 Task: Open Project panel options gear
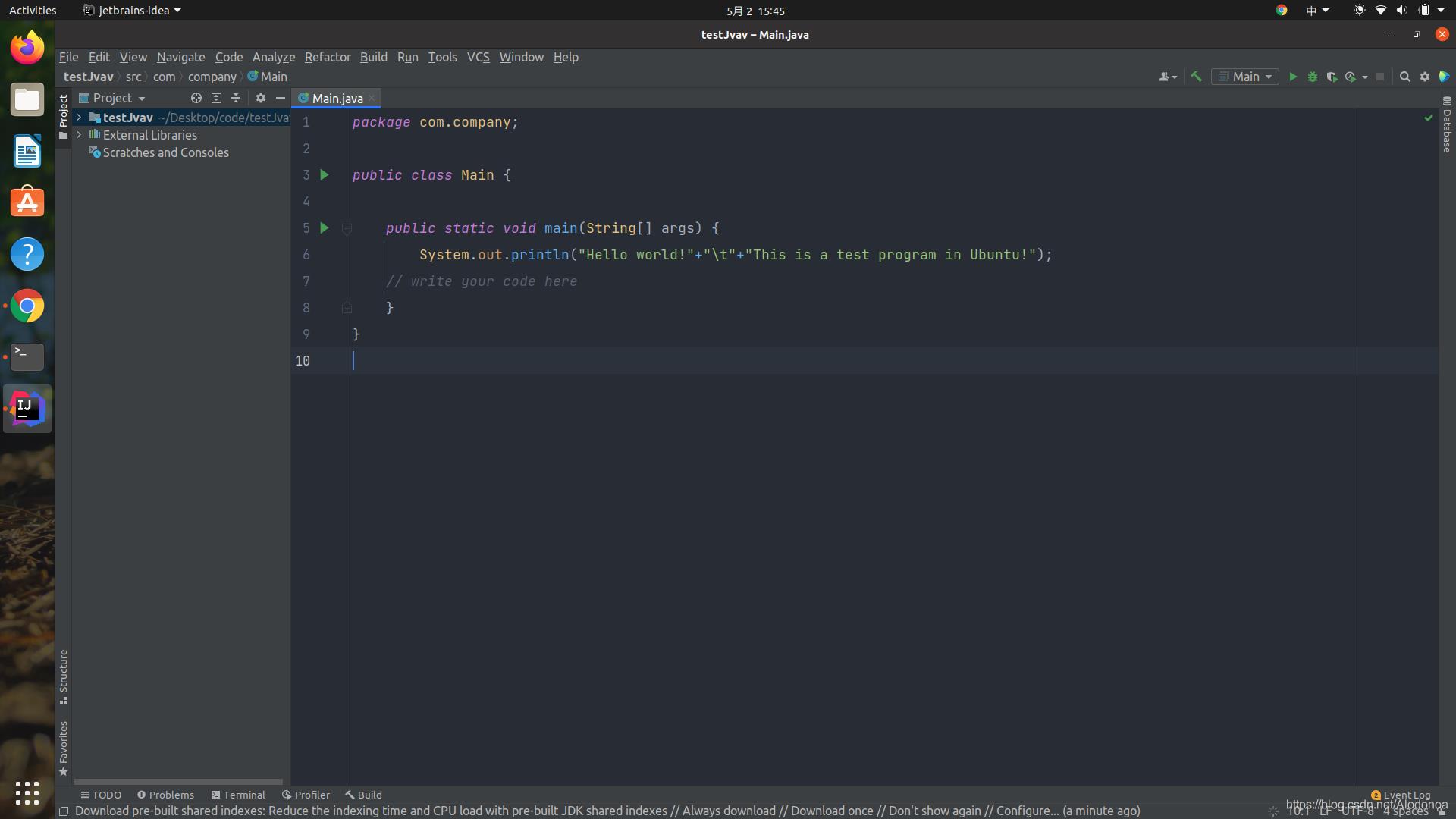pyautogui.click(x=261, y=98)
